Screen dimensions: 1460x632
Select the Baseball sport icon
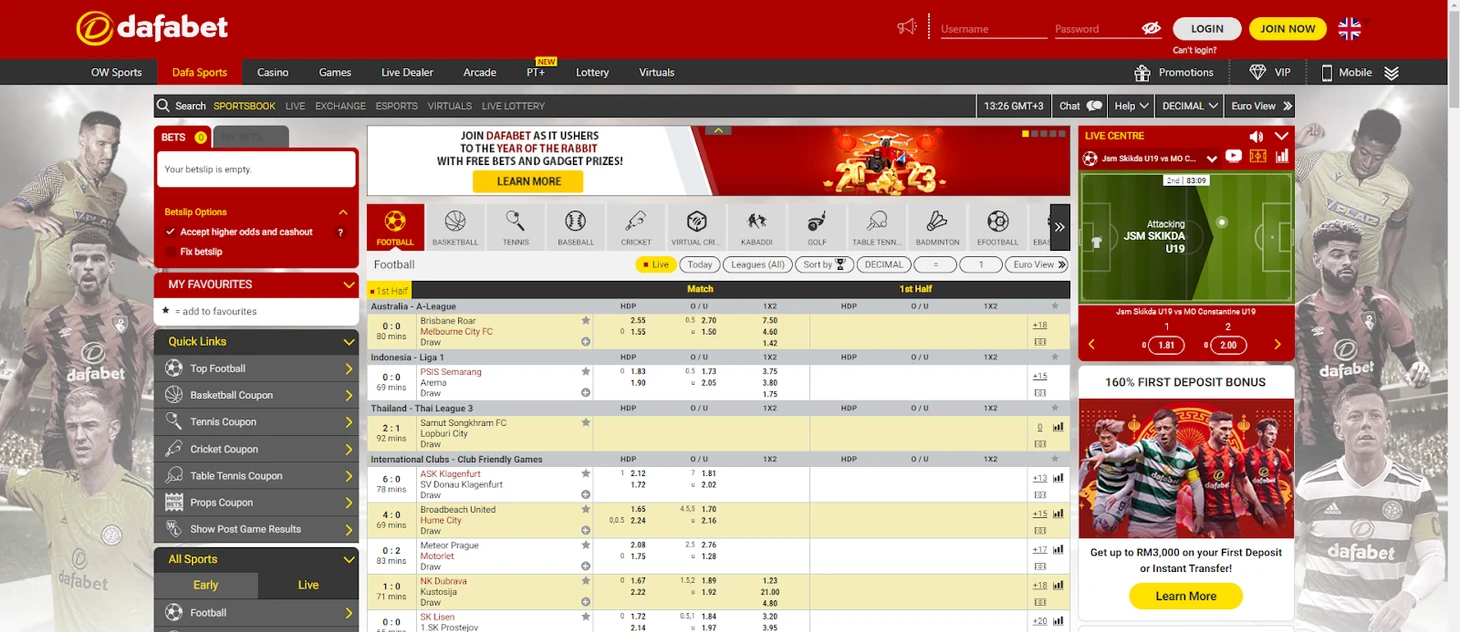[575, 227]
